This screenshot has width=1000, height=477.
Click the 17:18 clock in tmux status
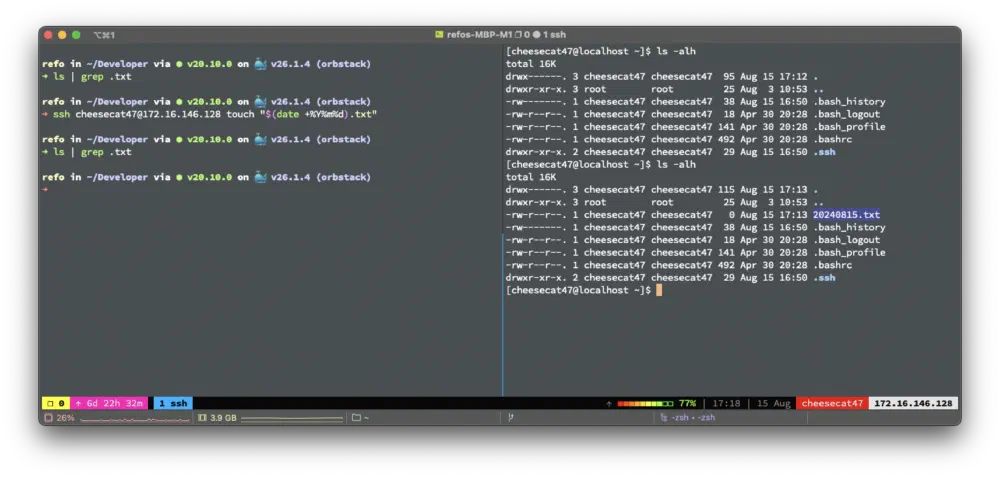point(726,403)
